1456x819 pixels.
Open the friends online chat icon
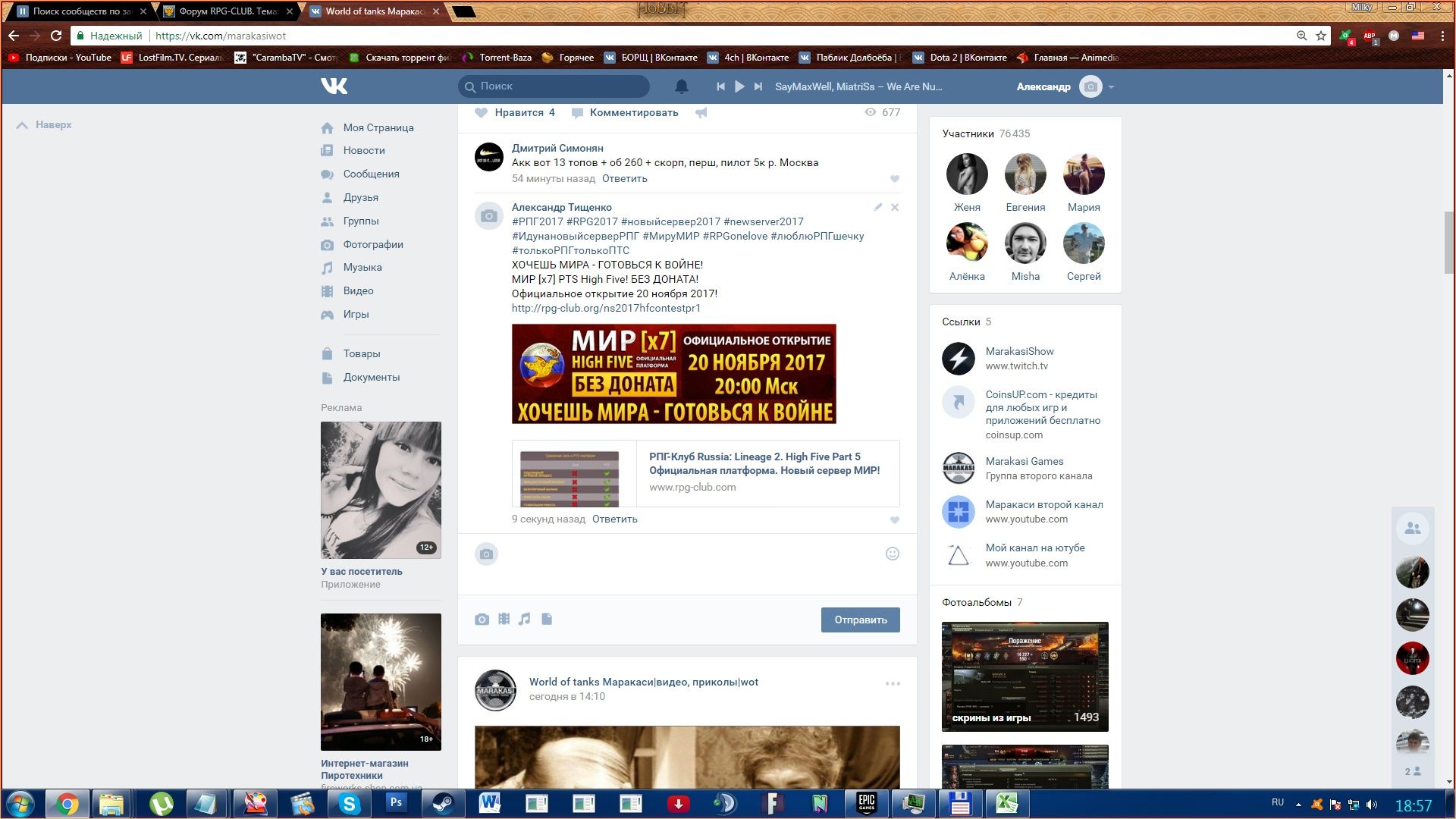(1412, 529)
